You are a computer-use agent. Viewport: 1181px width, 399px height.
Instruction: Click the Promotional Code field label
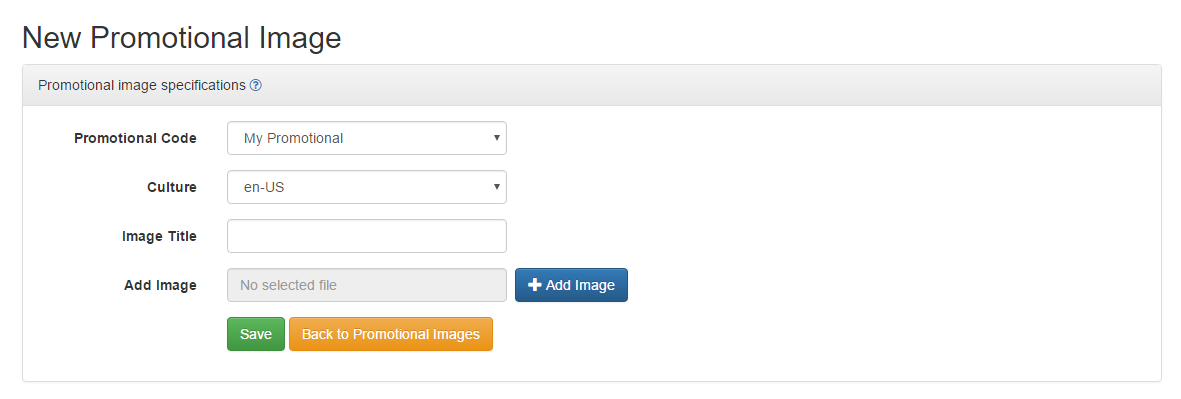(136, 139)
